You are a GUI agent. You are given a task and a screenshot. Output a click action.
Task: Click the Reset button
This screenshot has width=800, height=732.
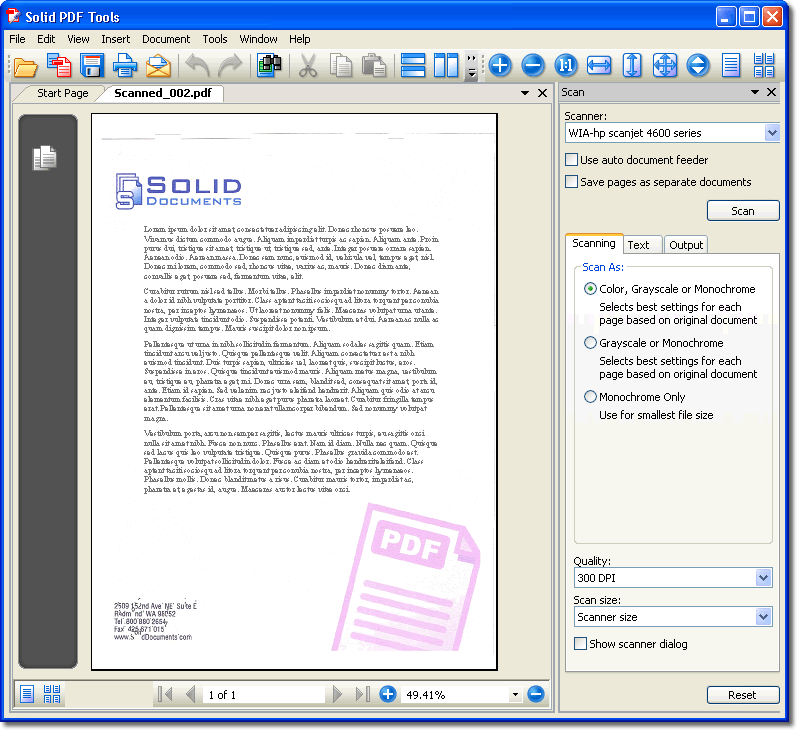743,695
